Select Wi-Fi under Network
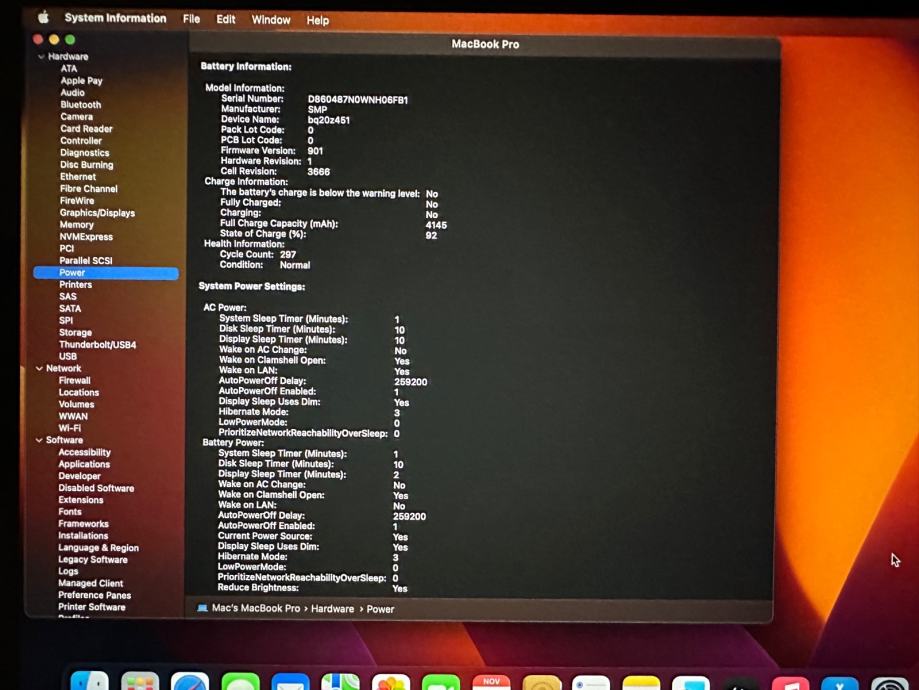 (70, 429)
